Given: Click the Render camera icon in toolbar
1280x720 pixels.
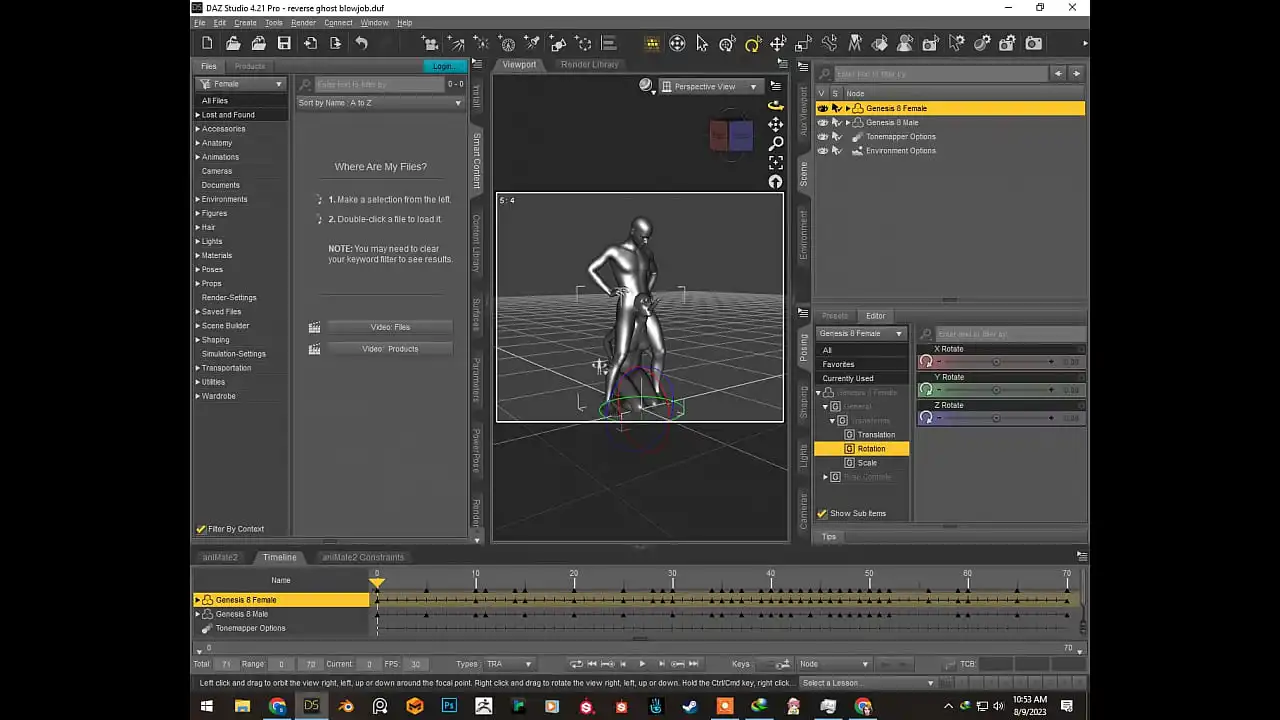Looking at the screenshot, I should tap(1033, 43).
